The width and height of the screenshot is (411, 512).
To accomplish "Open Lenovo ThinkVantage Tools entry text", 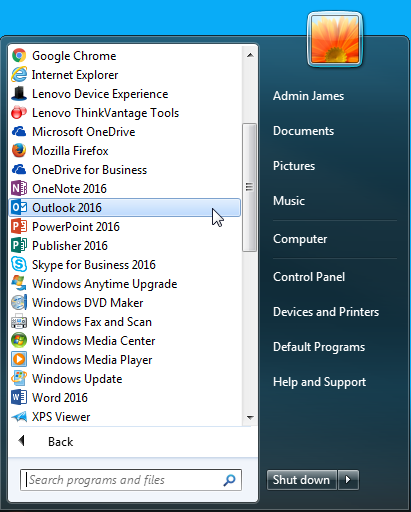I will tap(105, 113).
